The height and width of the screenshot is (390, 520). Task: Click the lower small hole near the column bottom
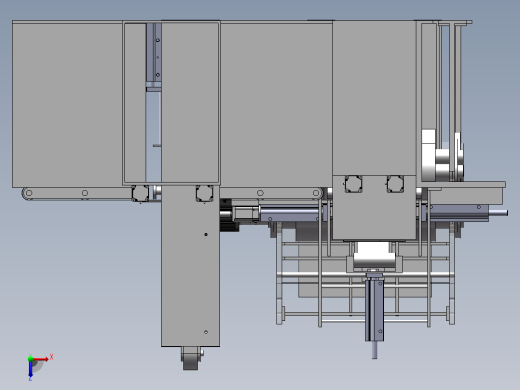[206, 332]
